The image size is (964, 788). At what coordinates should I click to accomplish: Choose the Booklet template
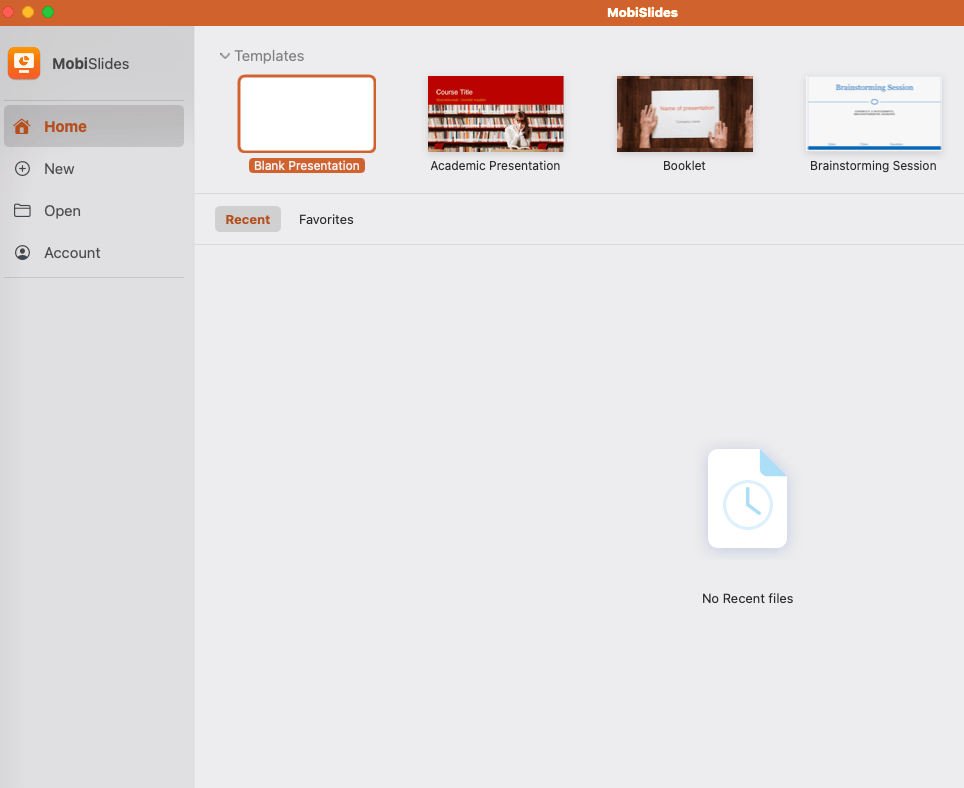point(684,114)
